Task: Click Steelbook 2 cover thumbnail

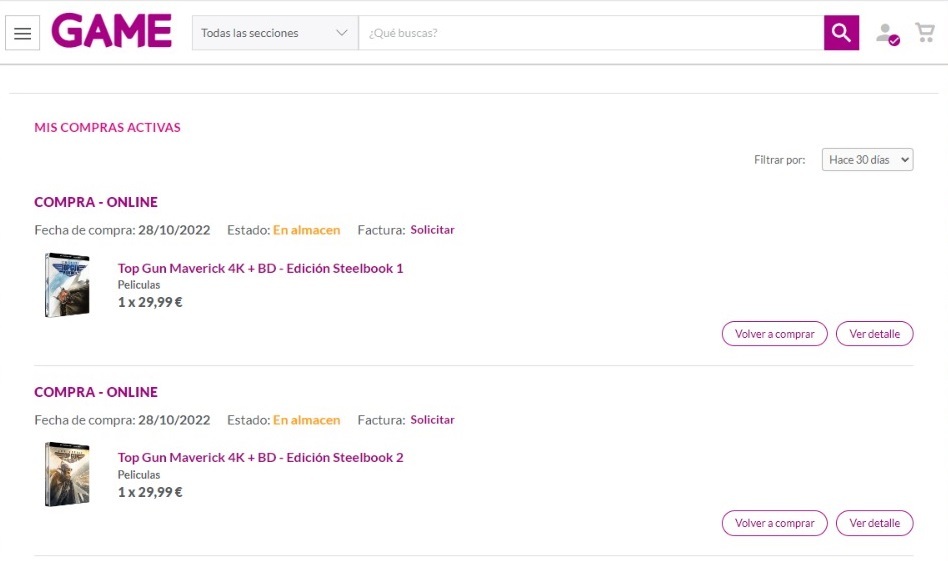Action: 67,474
